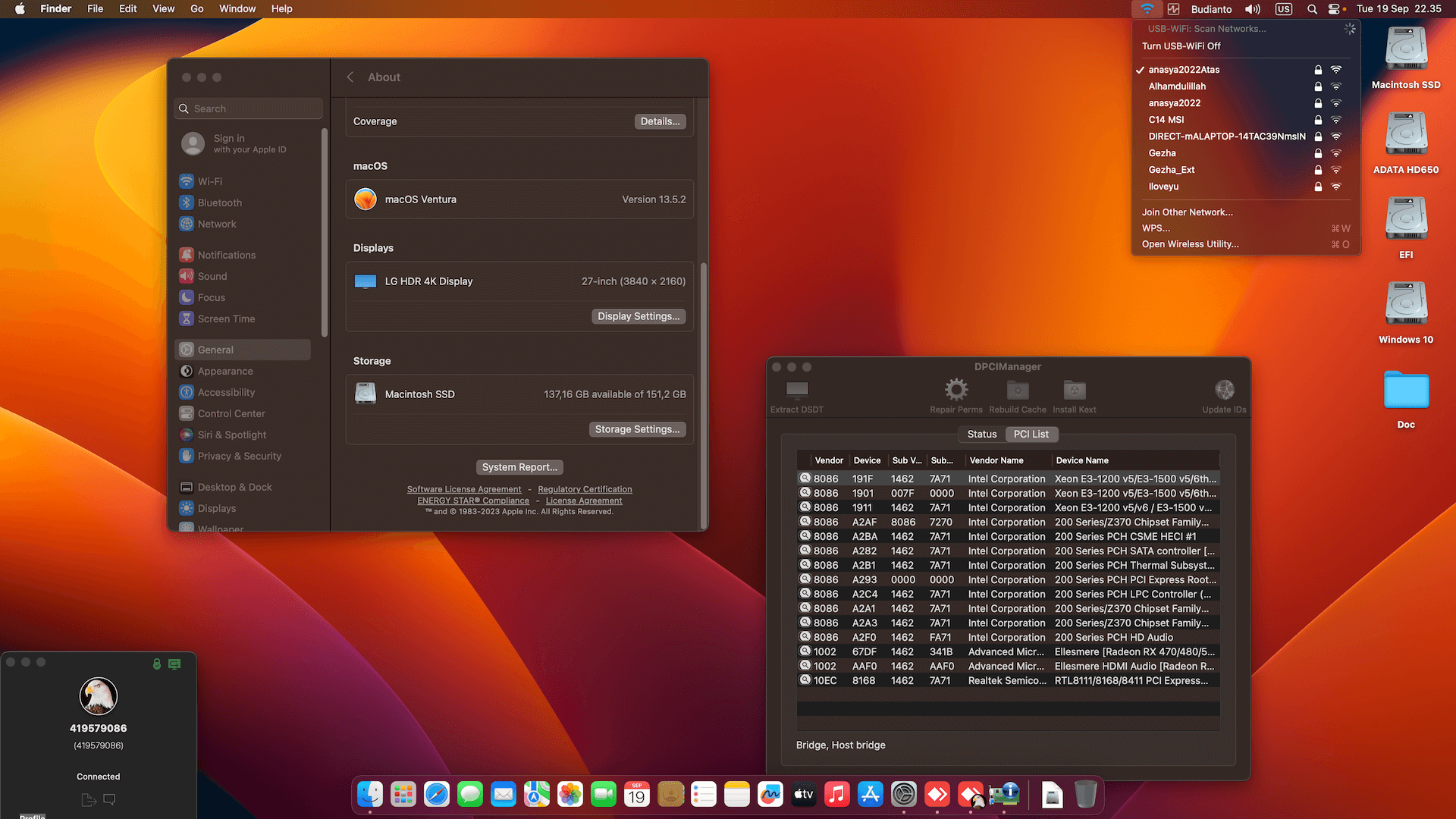Click the System Report button
This screenshot has height=819, width=1456.
click(519, 466)
